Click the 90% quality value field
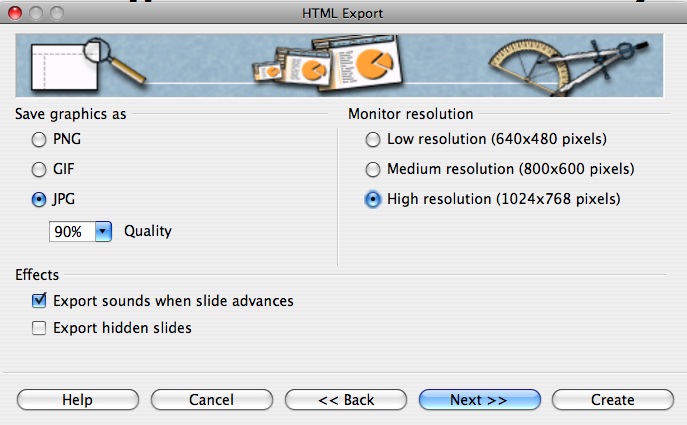The height and width of the screenshot is (425, 687). (x=71, y=231)
